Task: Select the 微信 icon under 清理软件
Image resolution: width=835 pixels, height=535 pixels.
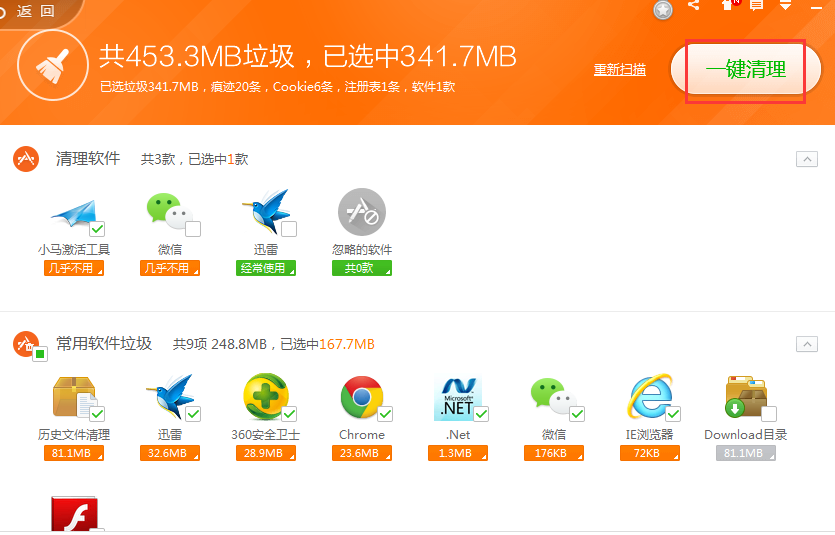Action: tap(169, 211)
